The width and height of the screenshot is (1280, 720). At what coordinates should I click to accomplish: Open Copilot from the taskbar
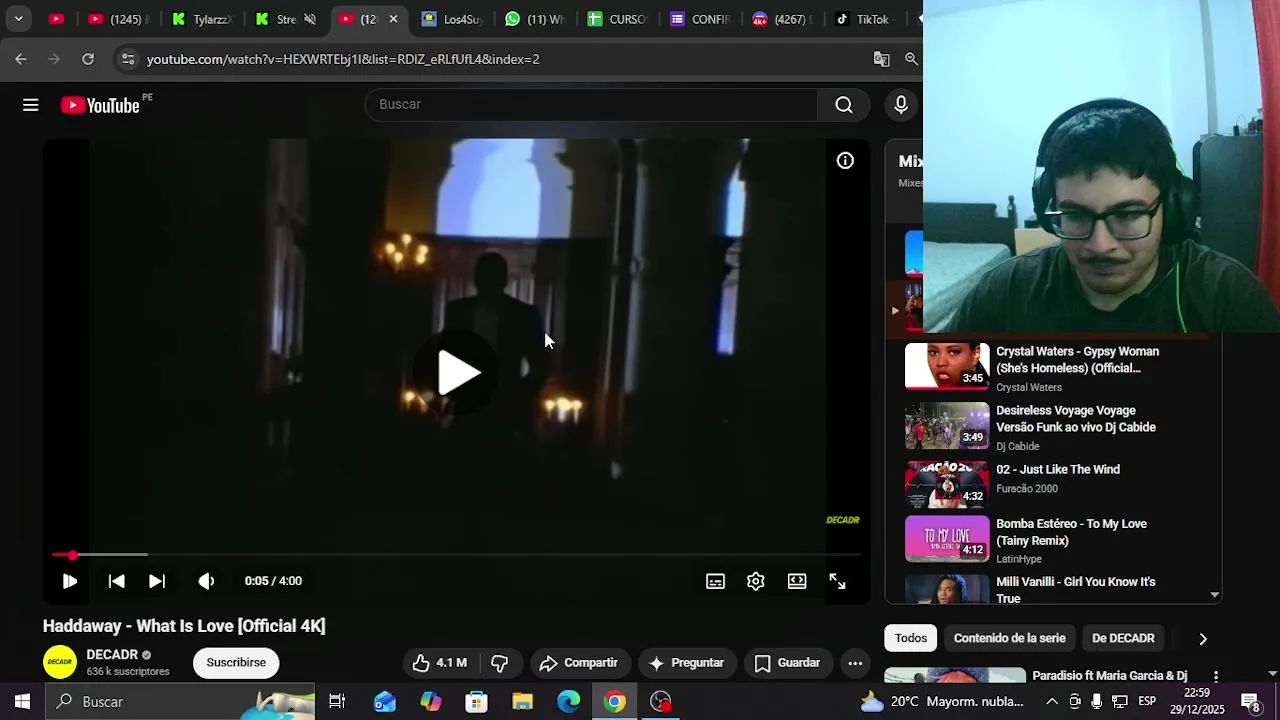430,702
